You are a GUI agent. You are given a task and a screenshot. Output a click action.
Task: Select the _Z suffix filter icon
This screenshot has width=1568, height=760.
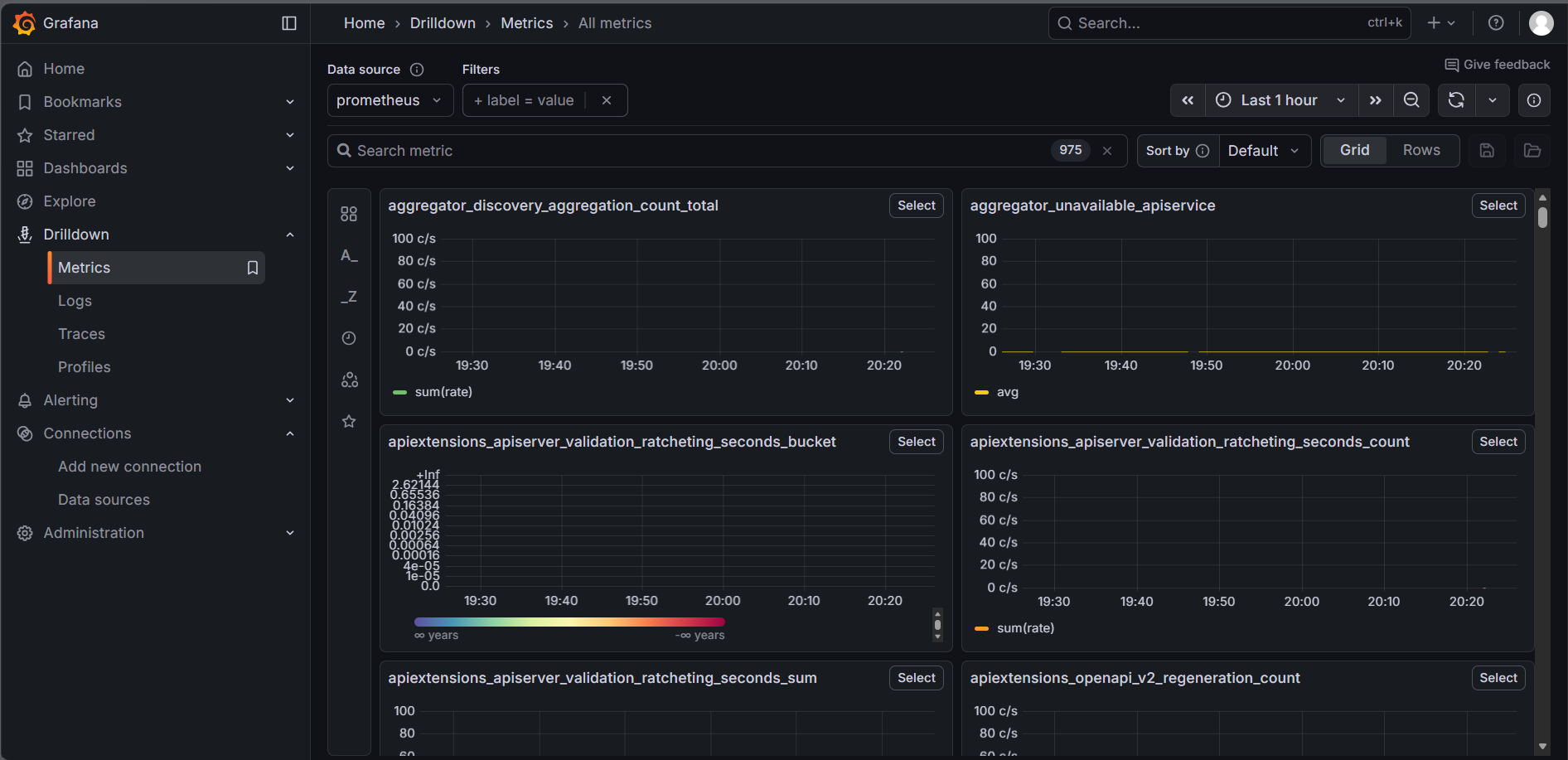pos(349,297)
